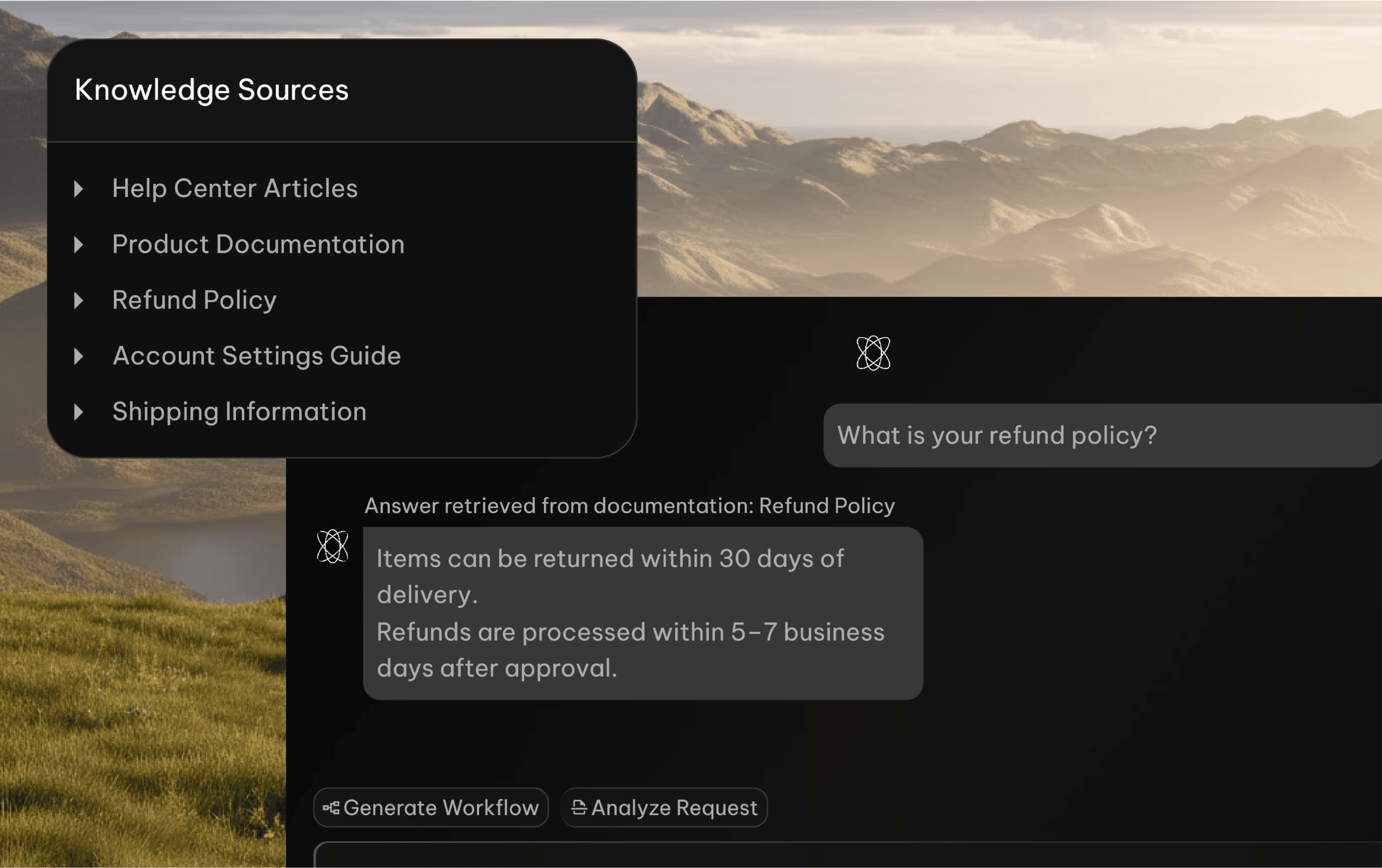
Task: Click the user message about refund policy
Action: tap(996, 435)
